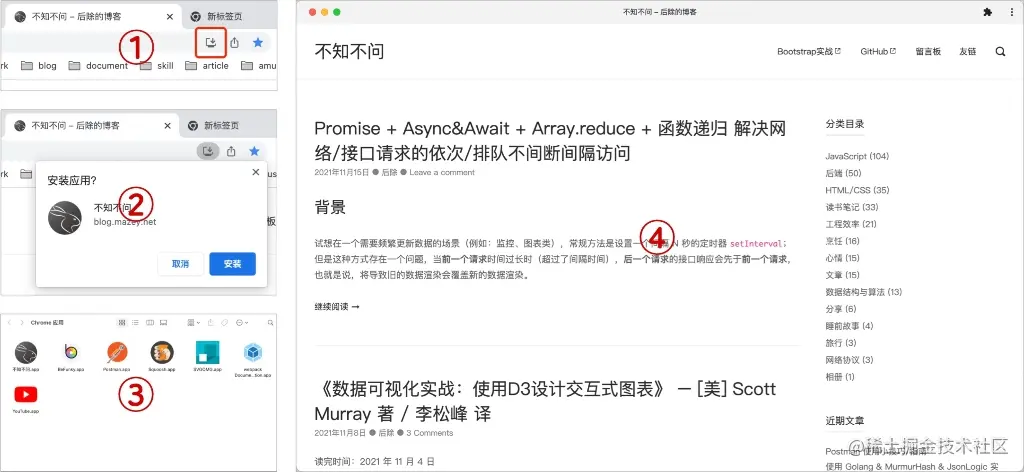The height and width of the screenshot is (472, 1024).
Task: Open the JavaScript (104) category
Action: coord(857,156)
